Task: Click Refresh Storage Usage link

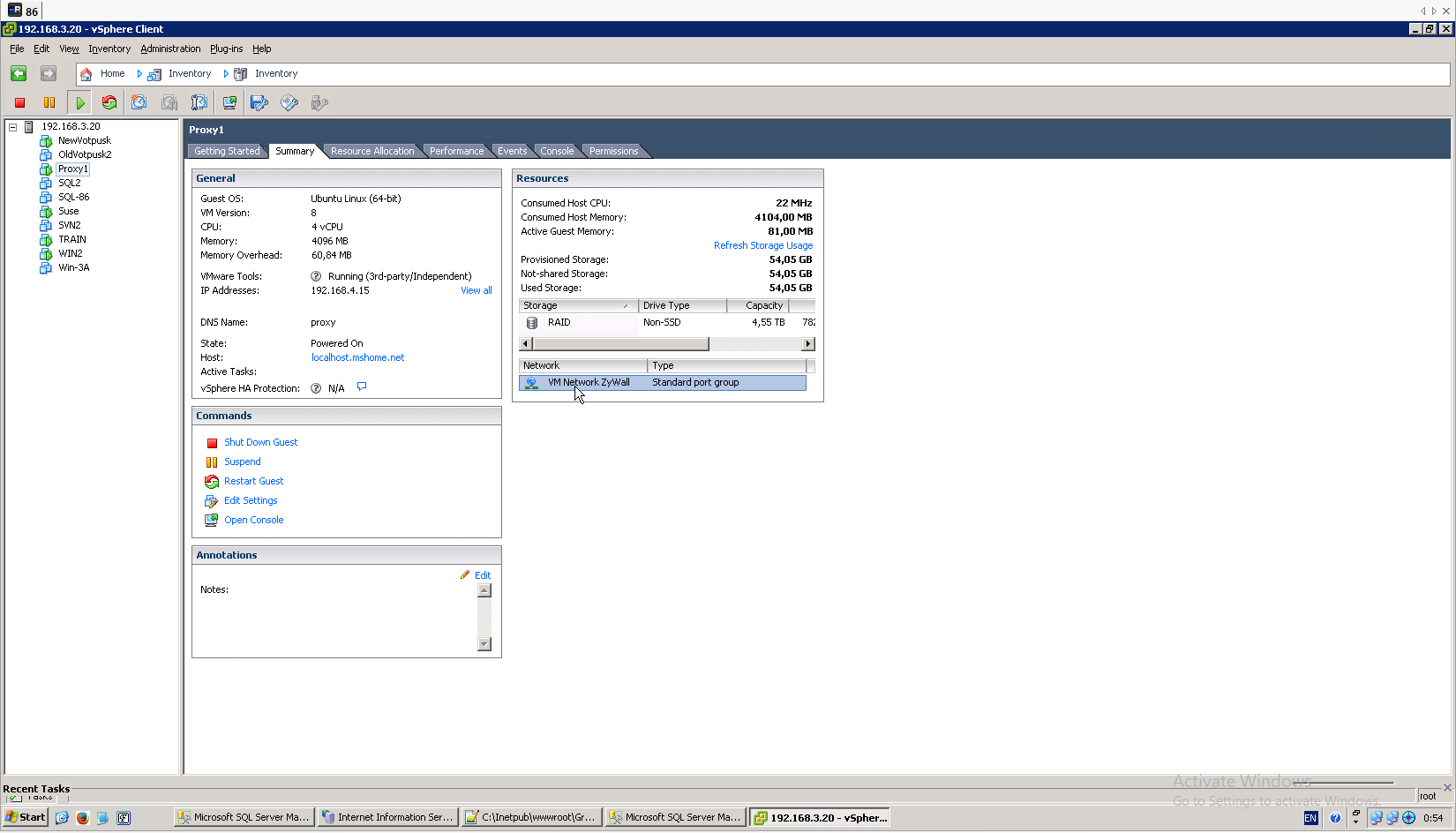Action: tap(763, 246)
